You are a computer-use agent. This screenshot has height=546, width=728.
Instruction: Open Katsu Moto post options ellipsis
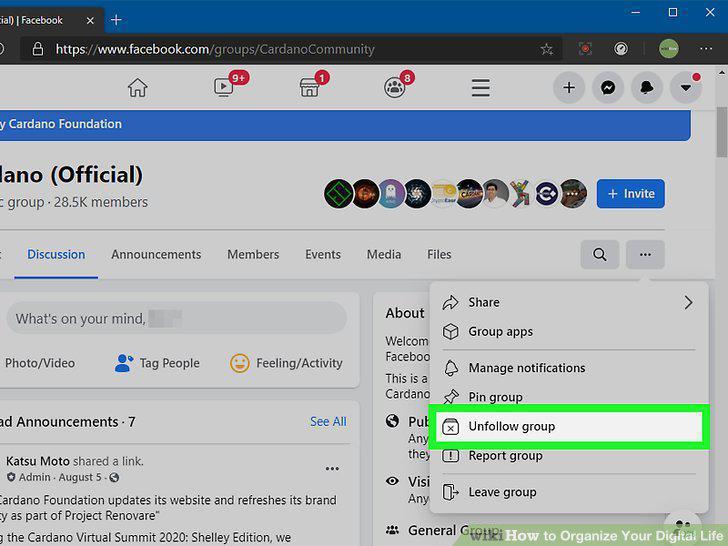coord(332,468)
